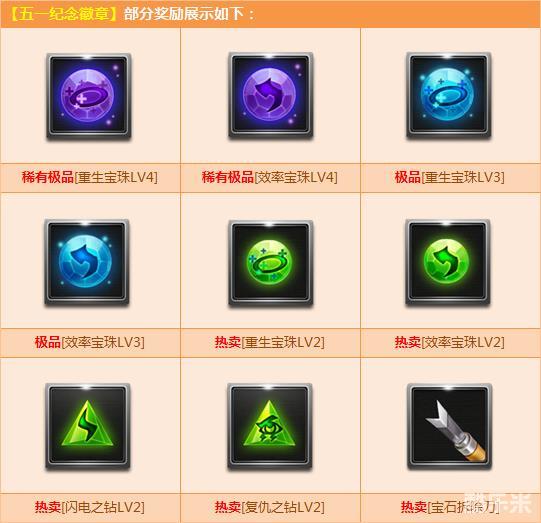Select the 极品[重生宝珠LV3] label

pyautogui.click(x=450, y=177)
